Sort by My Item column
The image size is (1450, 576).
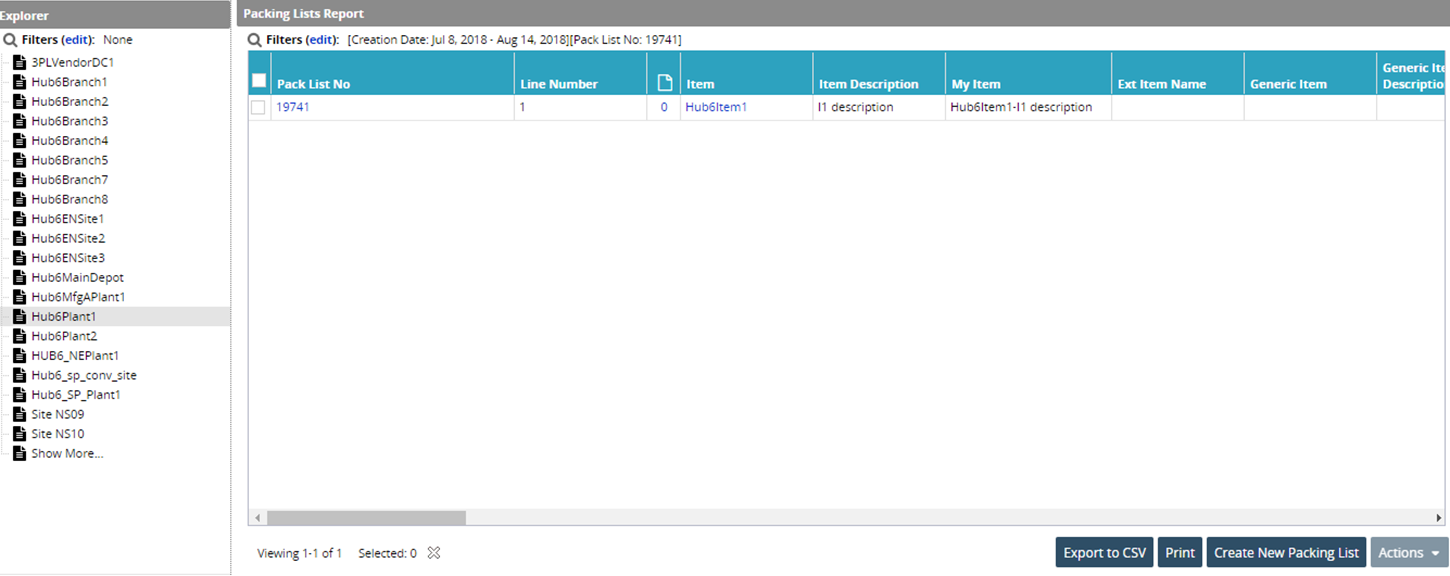pos(976,84)
